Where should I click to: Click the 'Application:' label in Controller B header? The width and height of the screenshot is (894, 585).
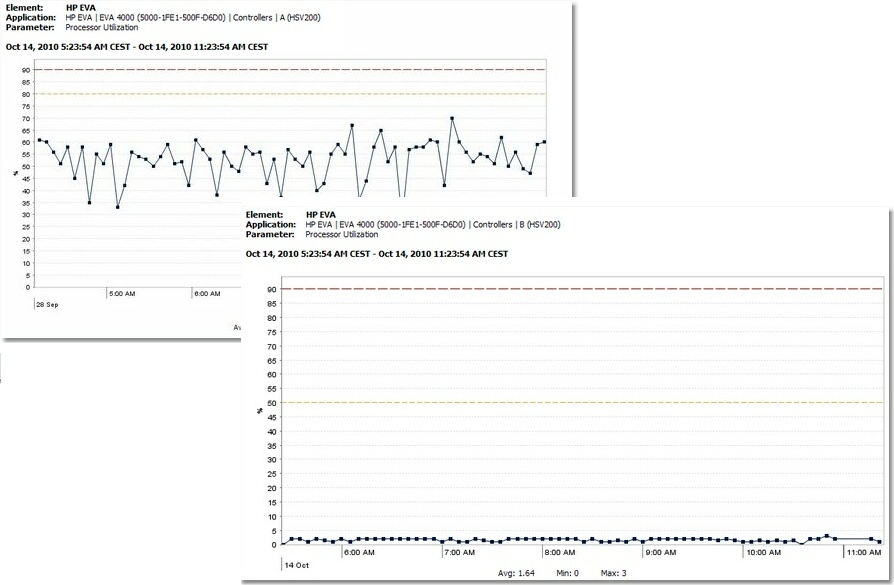(270, 225)
